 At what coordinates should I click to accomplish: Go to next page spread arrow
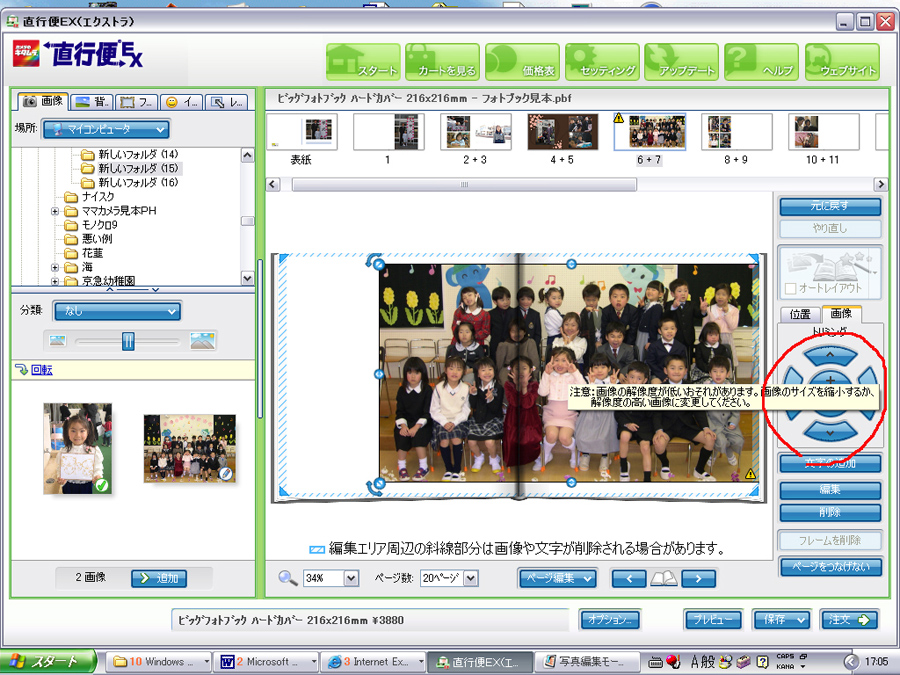(x=697, y=577)
